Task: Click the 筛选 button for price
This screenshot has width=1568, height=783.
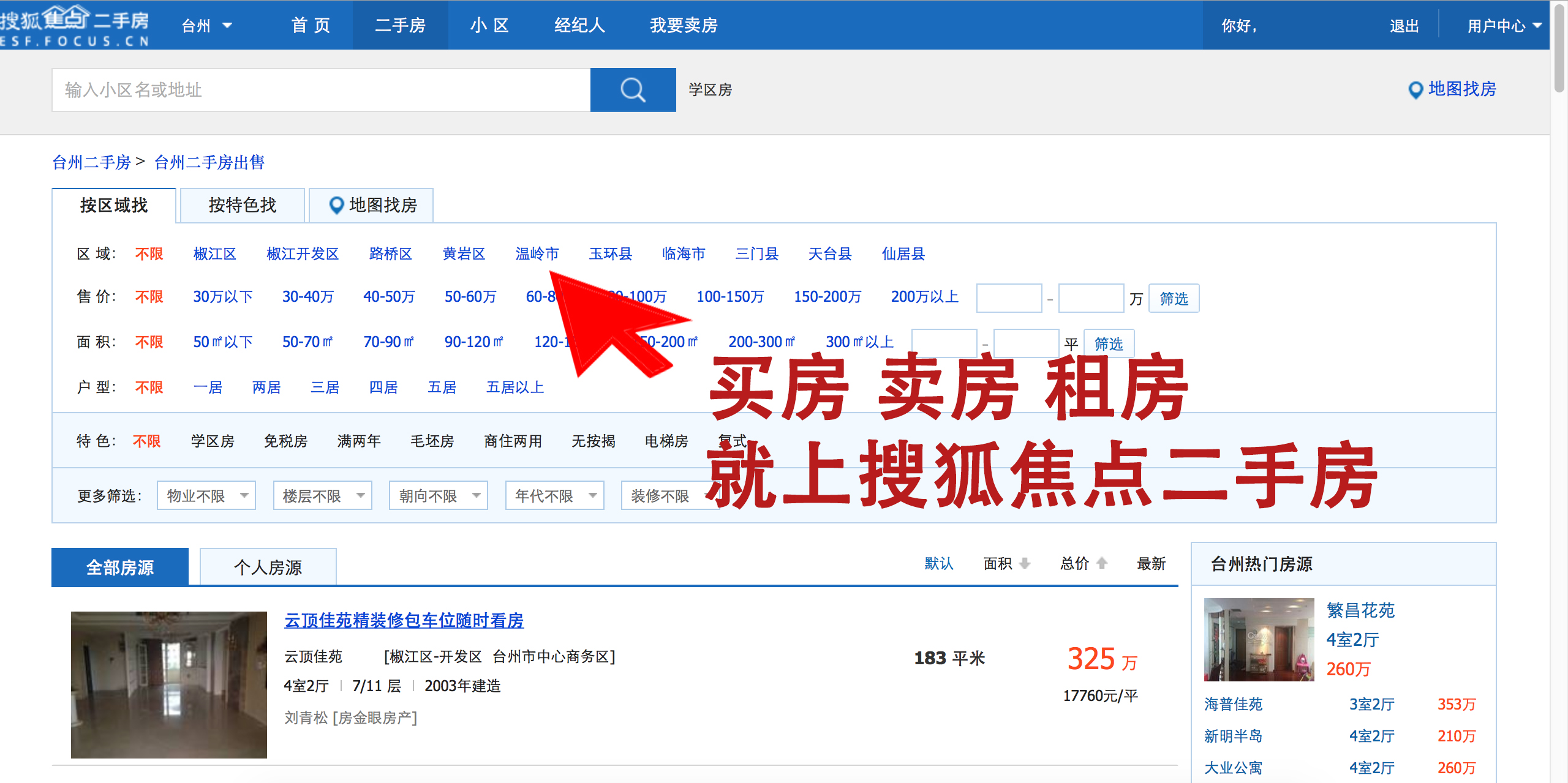Action: pos(1174,298)
